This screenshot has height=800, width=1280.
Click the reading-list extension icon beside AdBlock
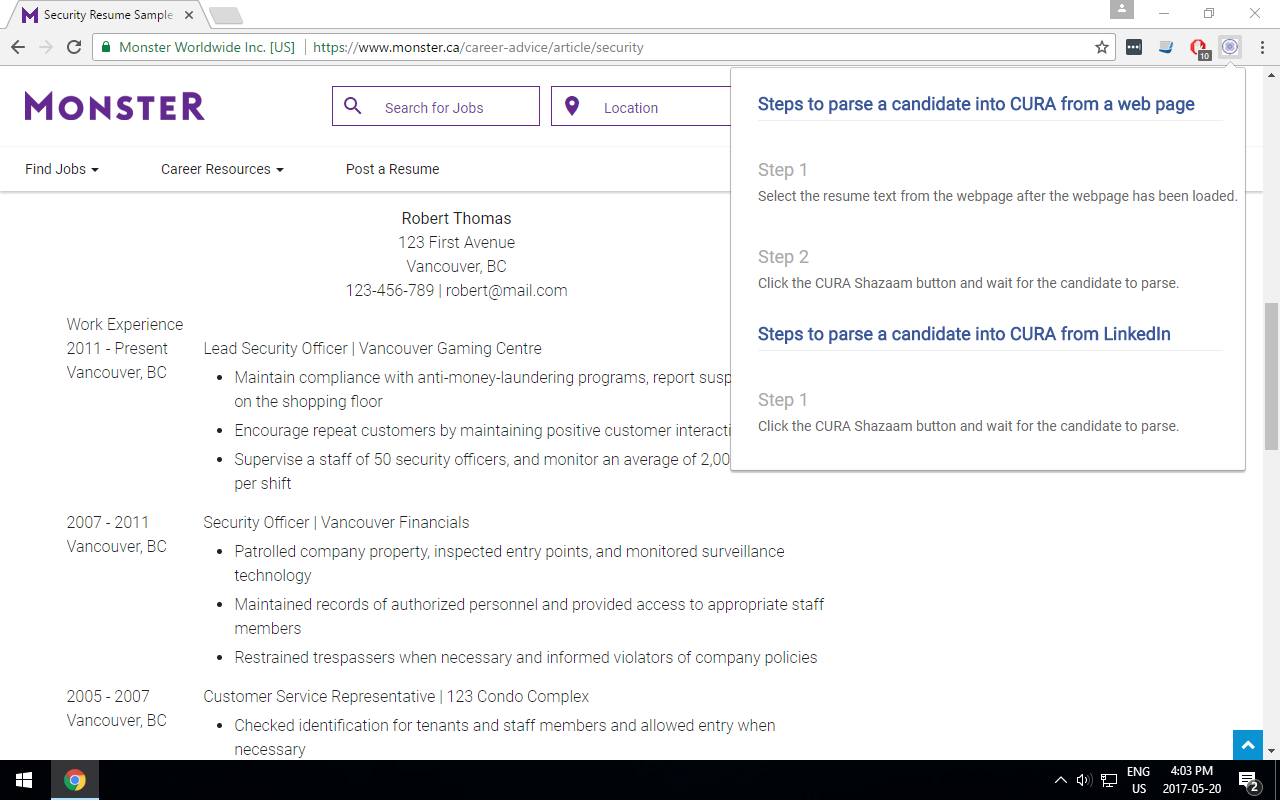(1165, 46)
